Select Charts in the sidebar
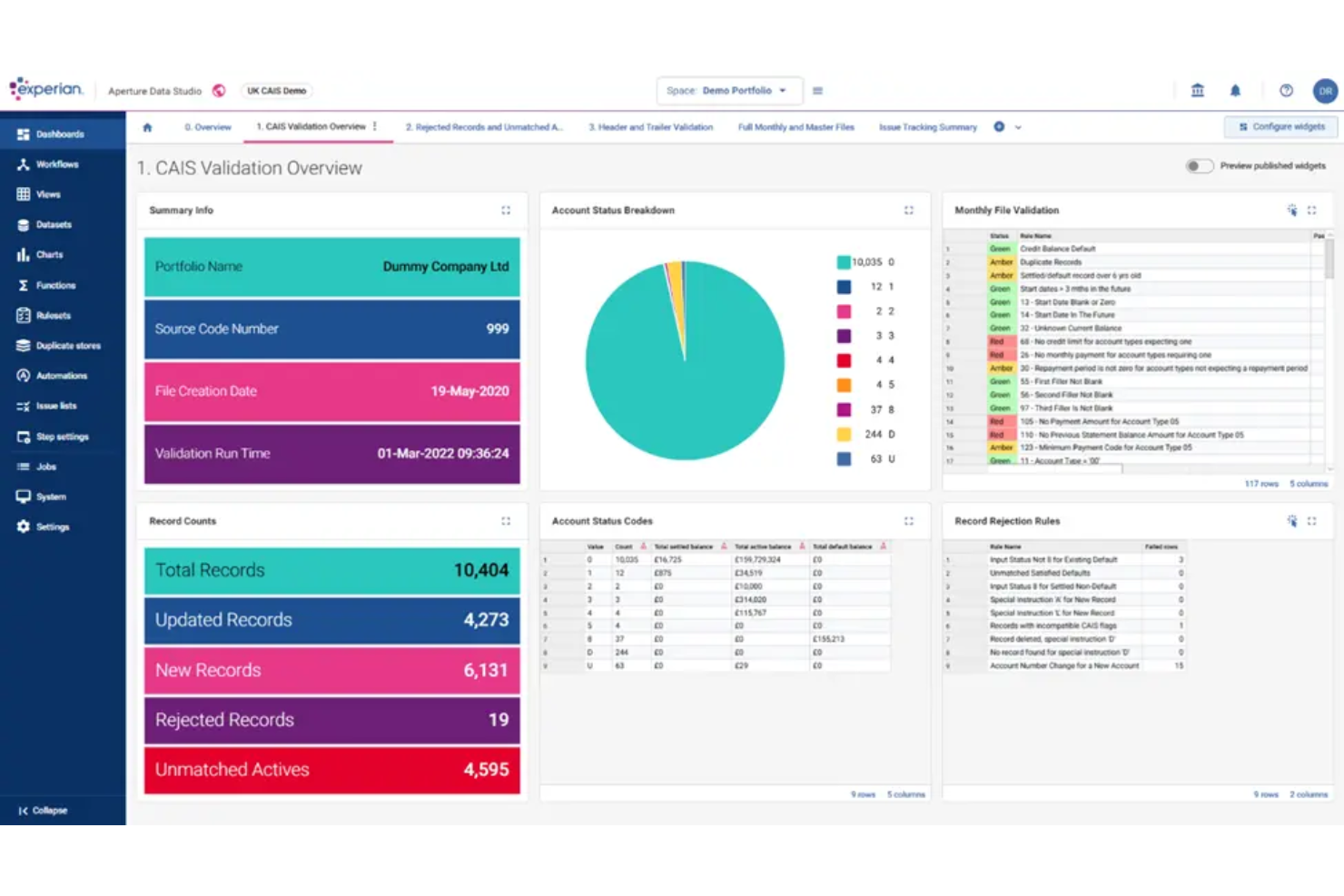Image resolution: width=1344 pixels, height=896 pixels. (x=50, y=254)
